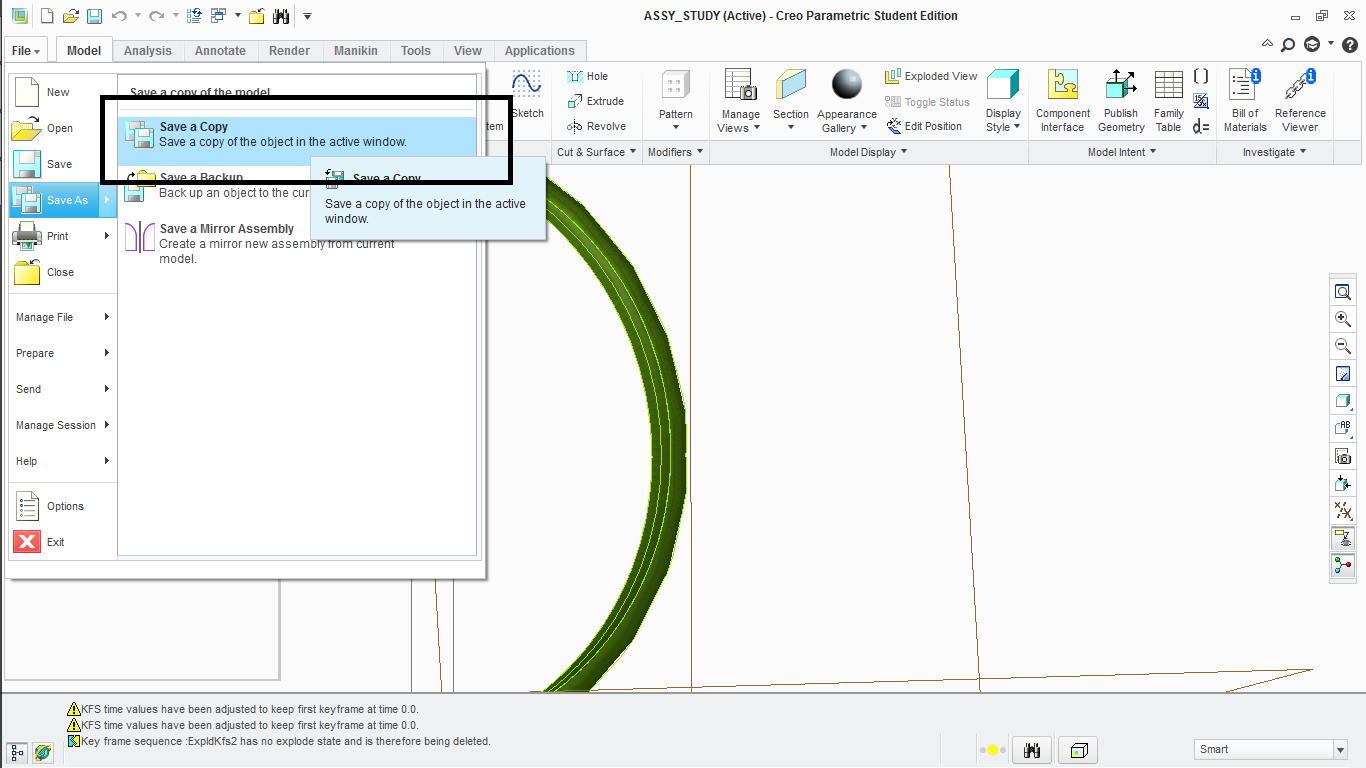
Task: Click the Switch Dimensions icon
Action: (1201, 101)
